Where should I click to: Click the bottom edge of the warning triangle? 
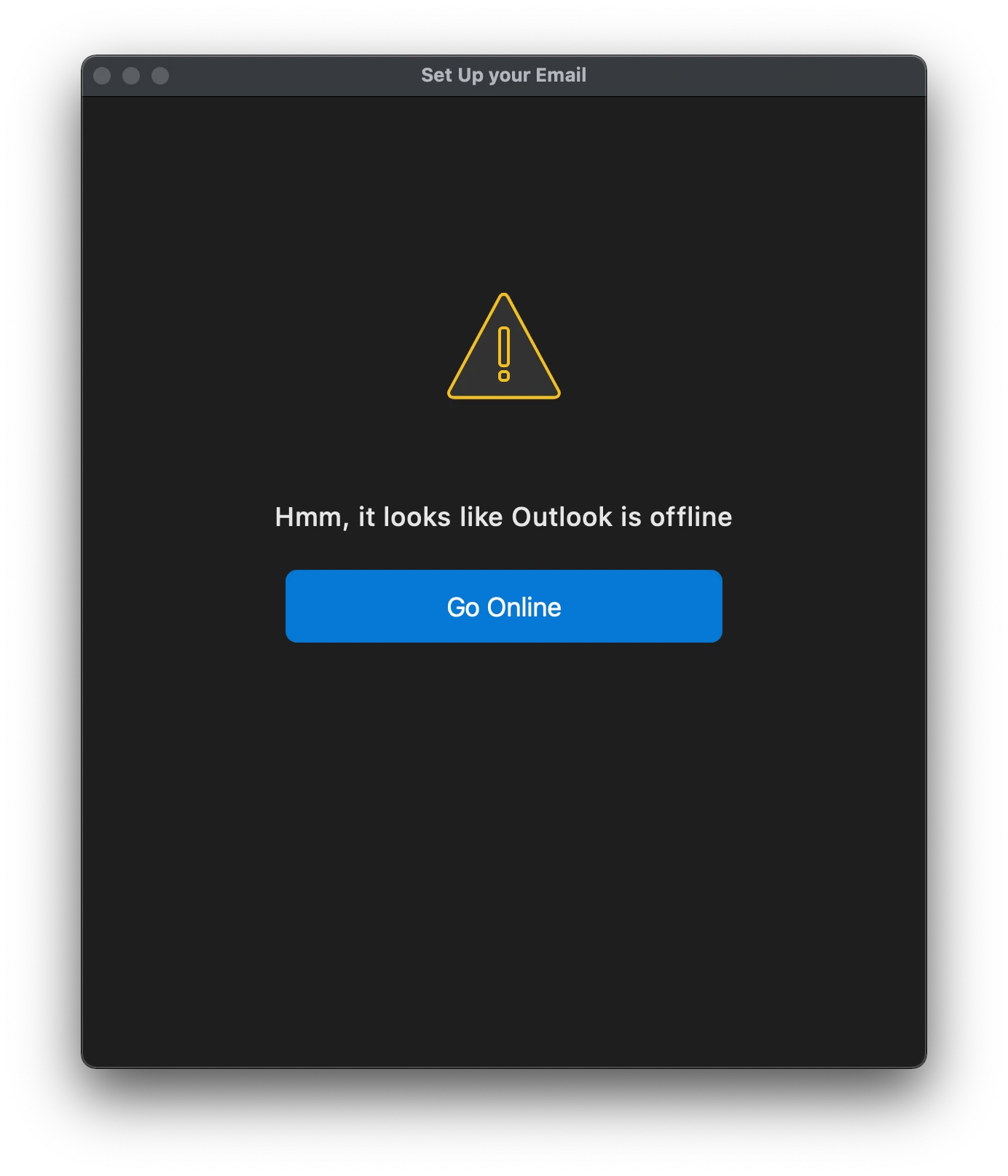504,397
